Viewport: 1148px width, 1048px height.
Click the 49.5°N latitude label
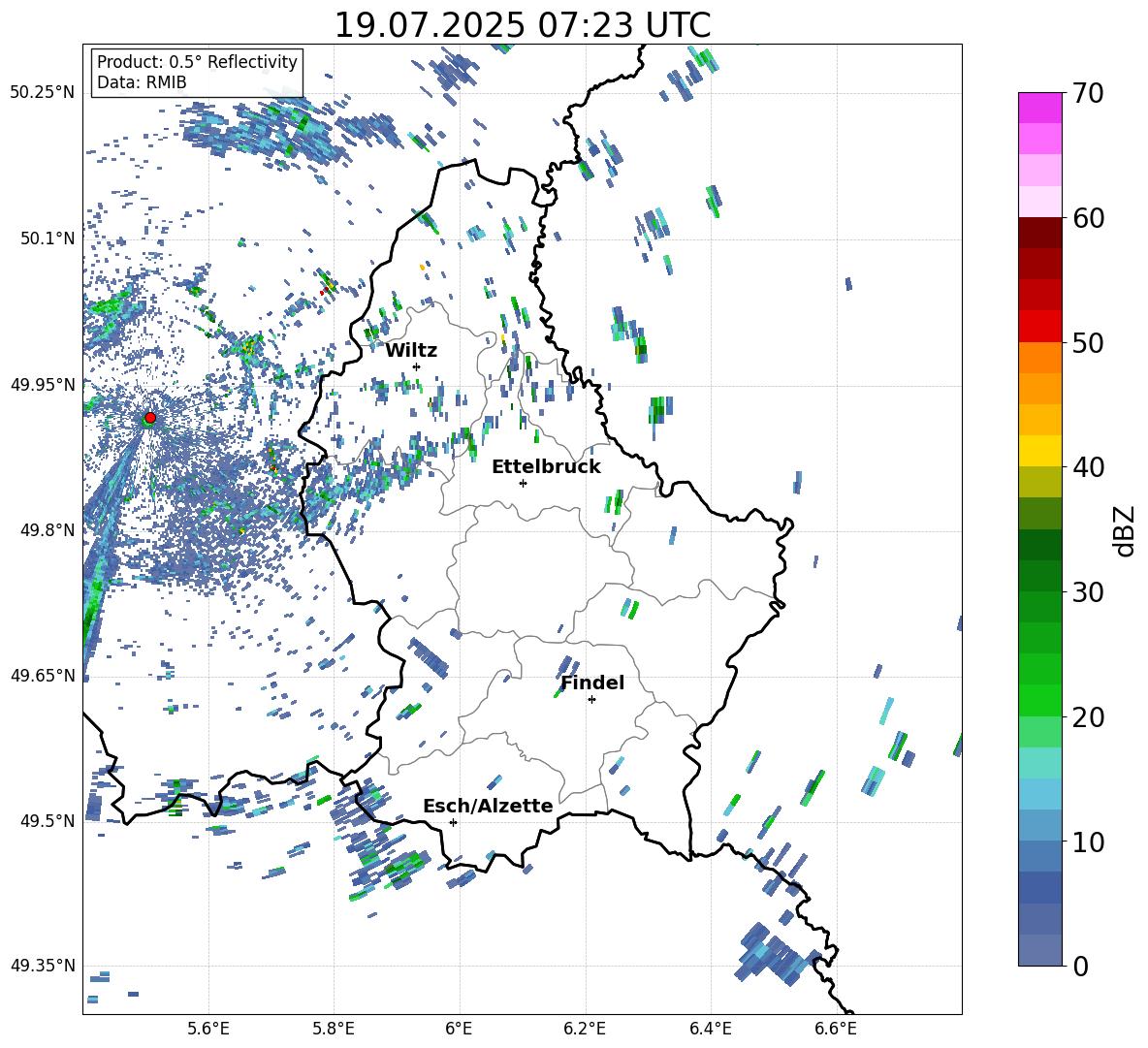47,820
